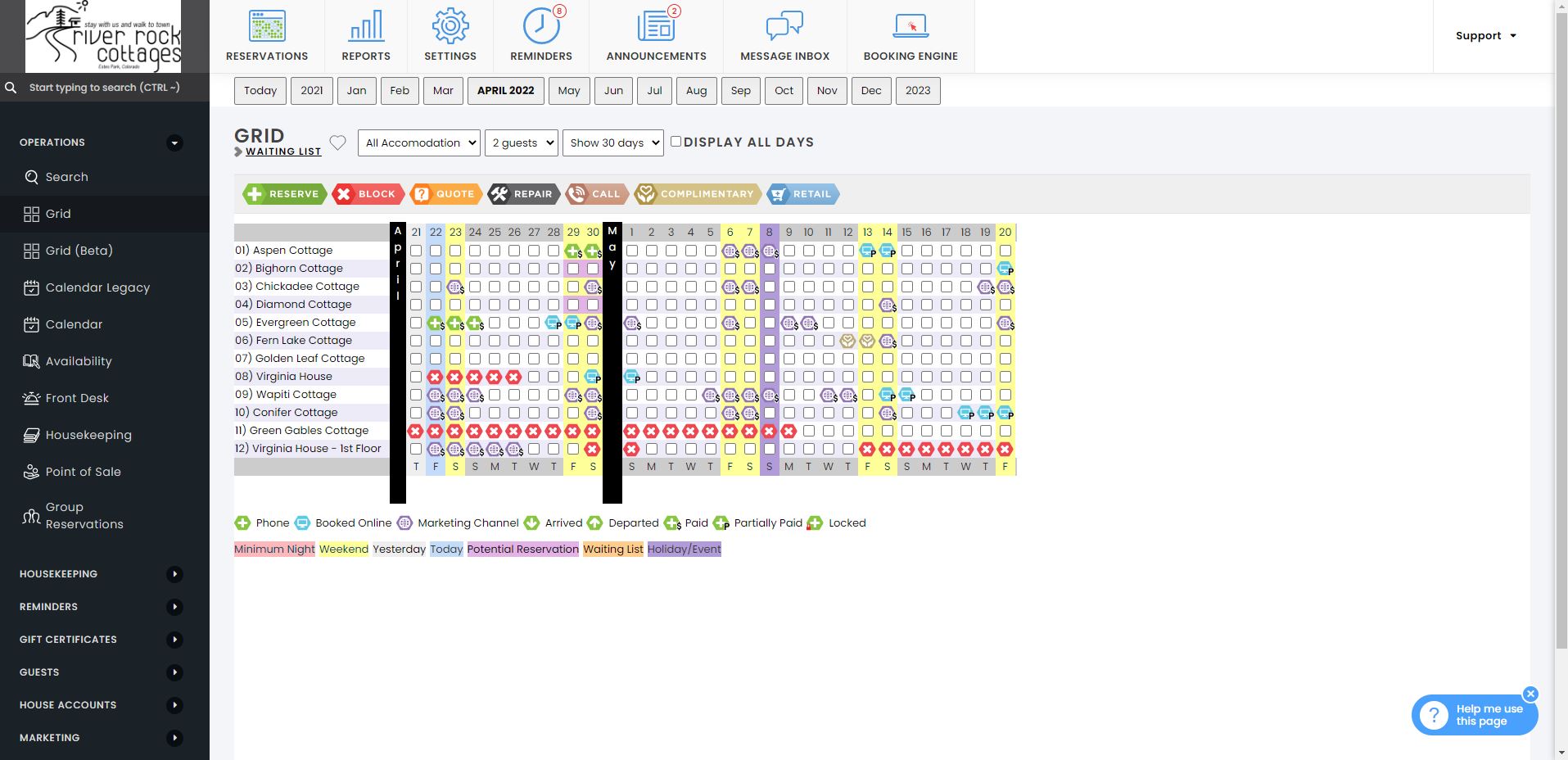Click the Reports bar chart icon
Viewport: 1568px width, 760px height.
pos(366,27)
